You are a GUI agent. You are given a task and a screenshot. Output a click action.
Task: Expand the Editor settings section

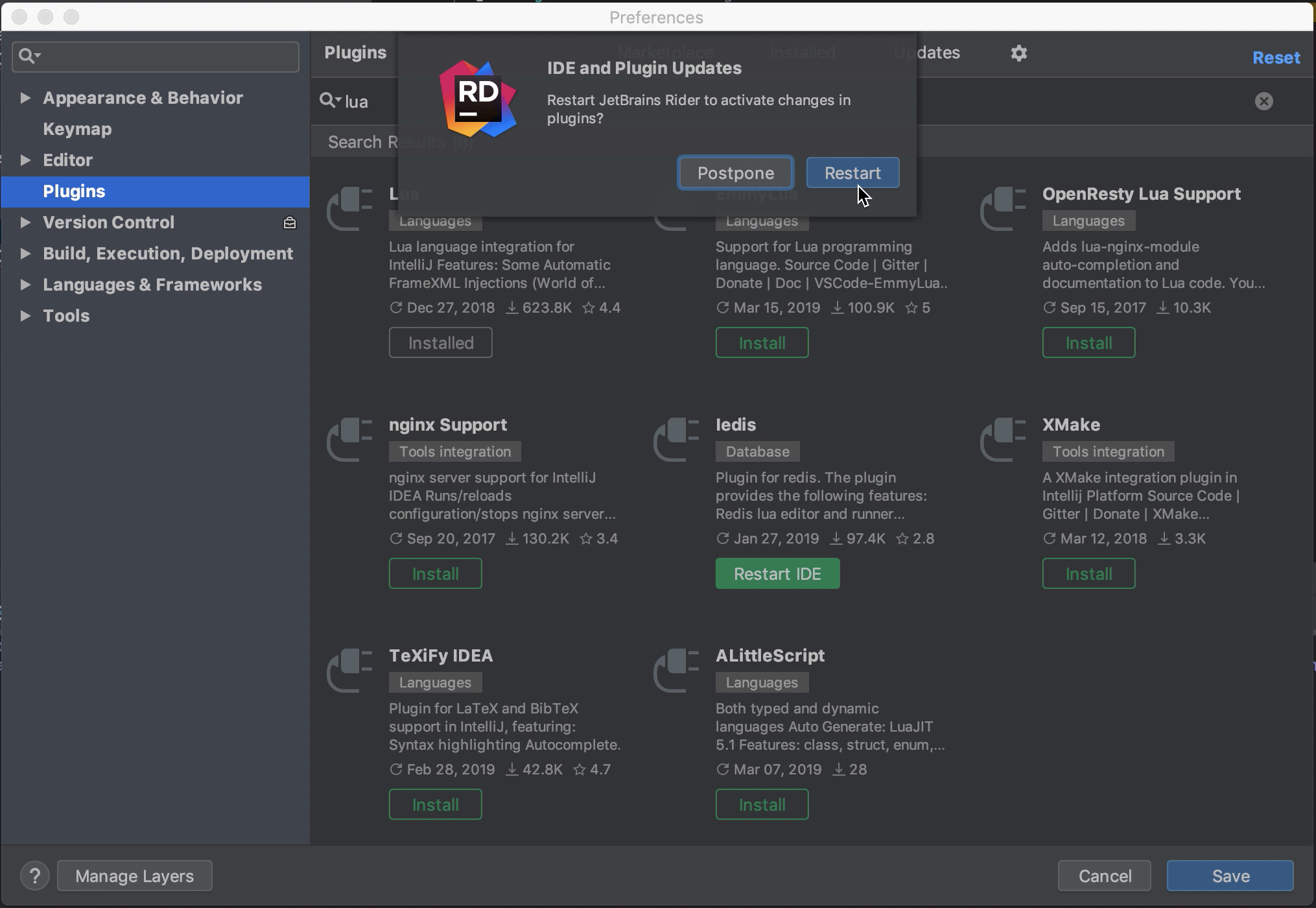point(25,160)
